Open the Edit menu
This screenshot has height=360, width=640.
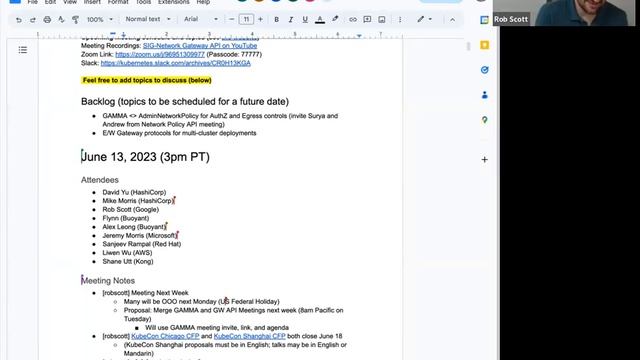50,2
